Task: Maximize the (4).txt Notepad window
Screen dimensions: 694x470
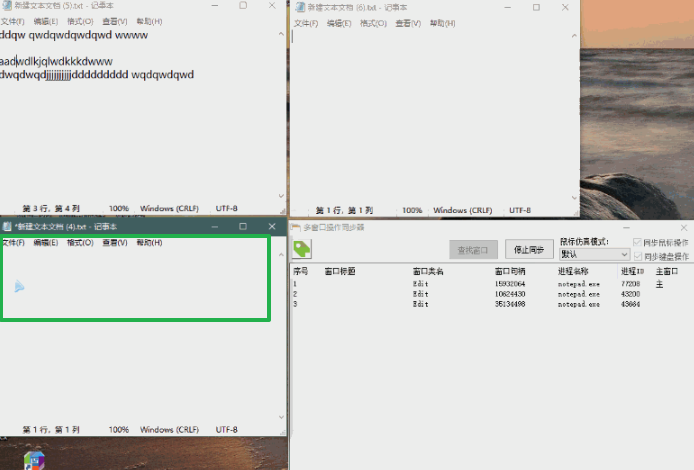Action: 243,227
